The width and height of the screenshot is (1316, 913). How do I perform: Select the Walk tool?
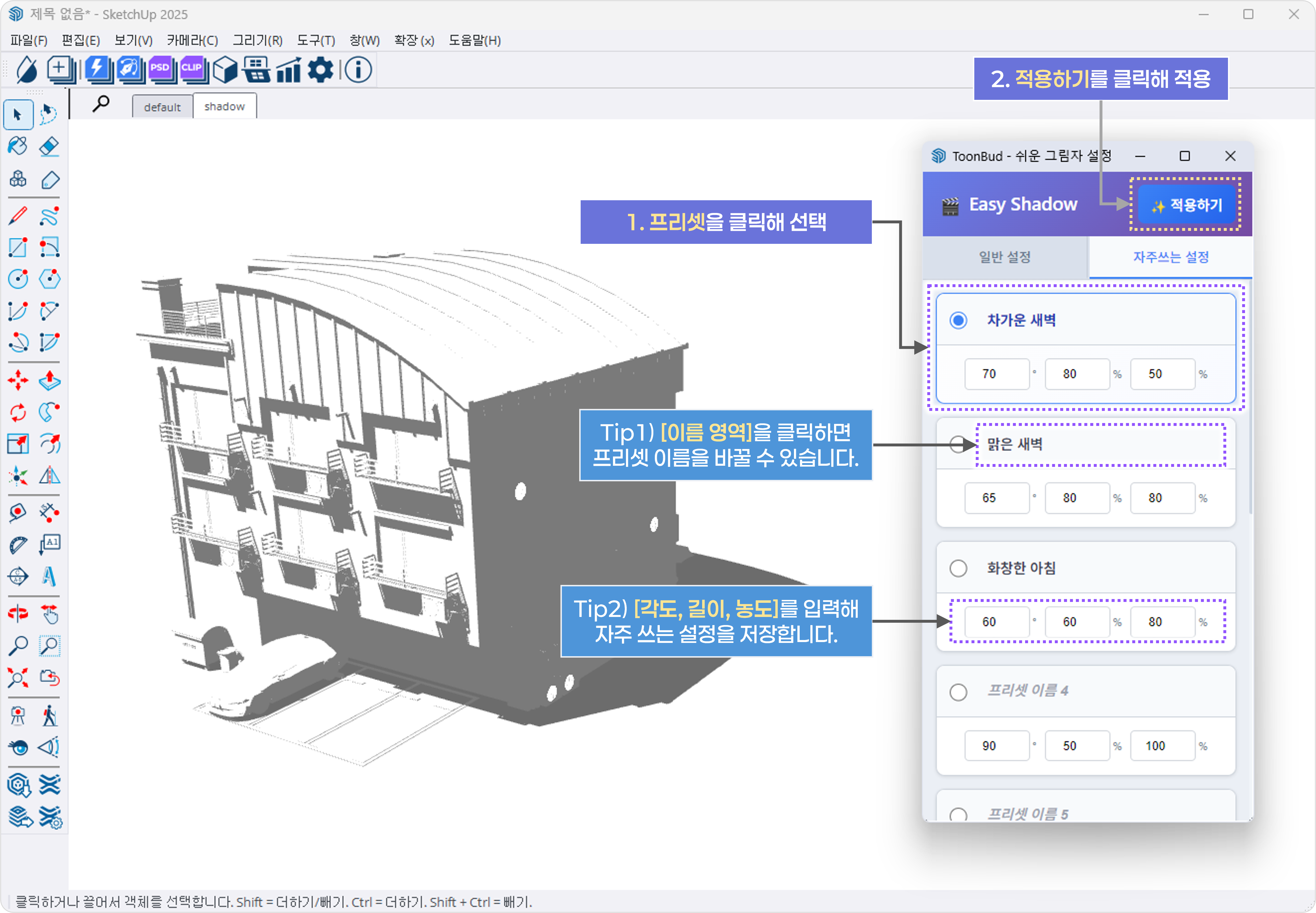(x=50, y=716)
